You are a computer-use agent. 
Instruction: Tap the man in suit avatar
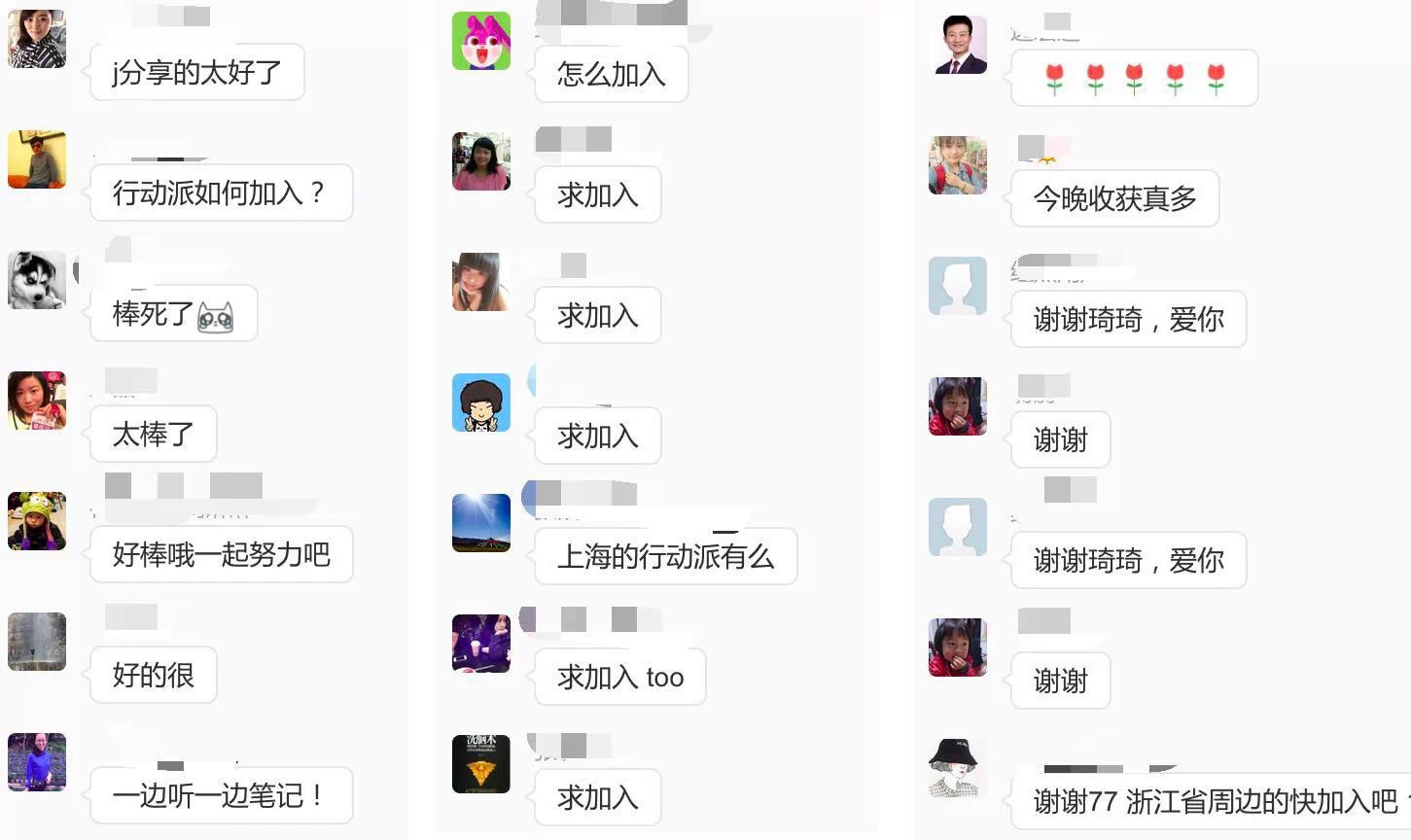pyautogui.click(x=958, y=45)
